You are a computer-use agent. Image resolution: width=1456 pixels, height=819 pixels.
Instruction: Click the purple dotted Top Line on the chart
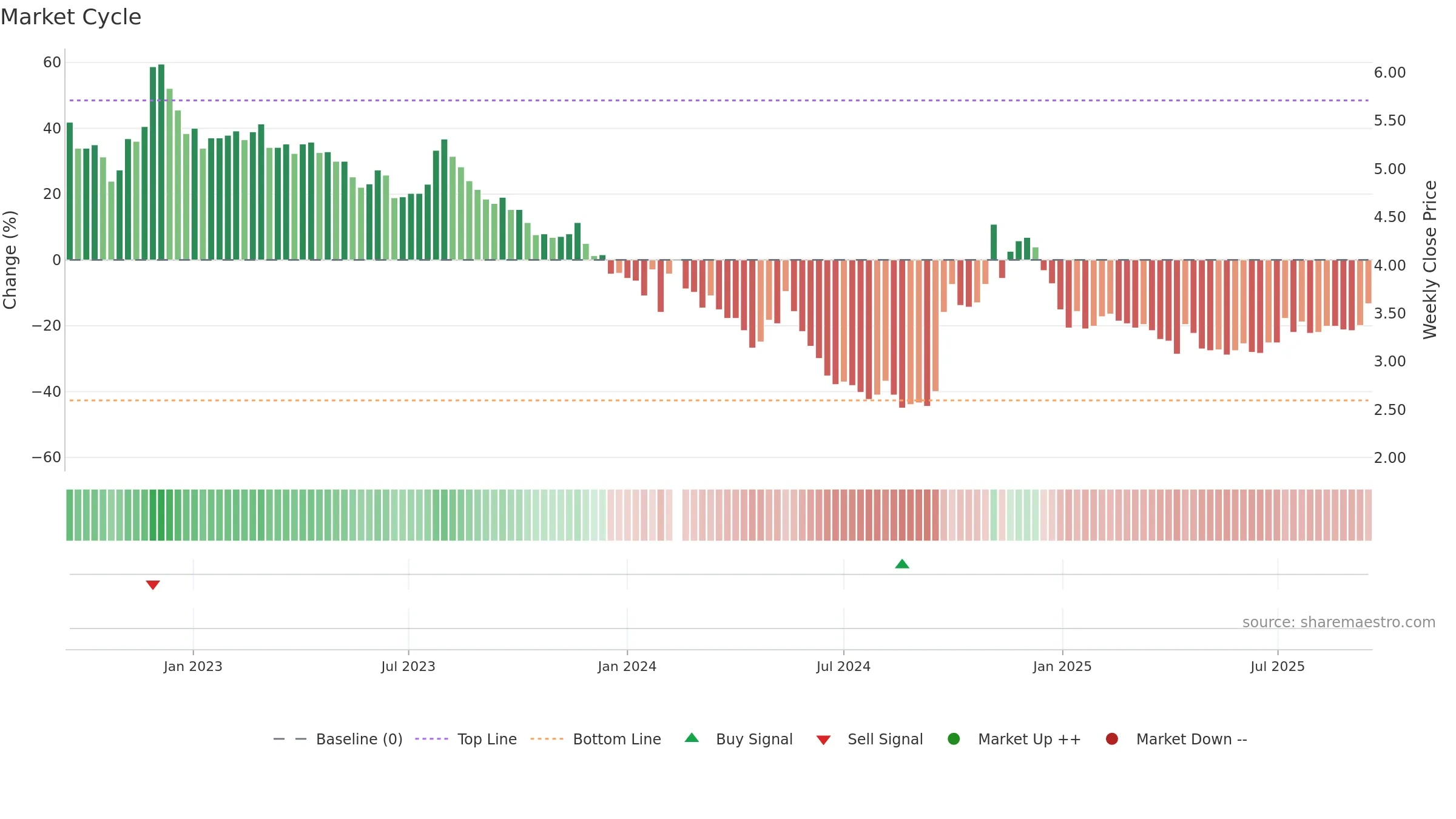coord(719,100)
